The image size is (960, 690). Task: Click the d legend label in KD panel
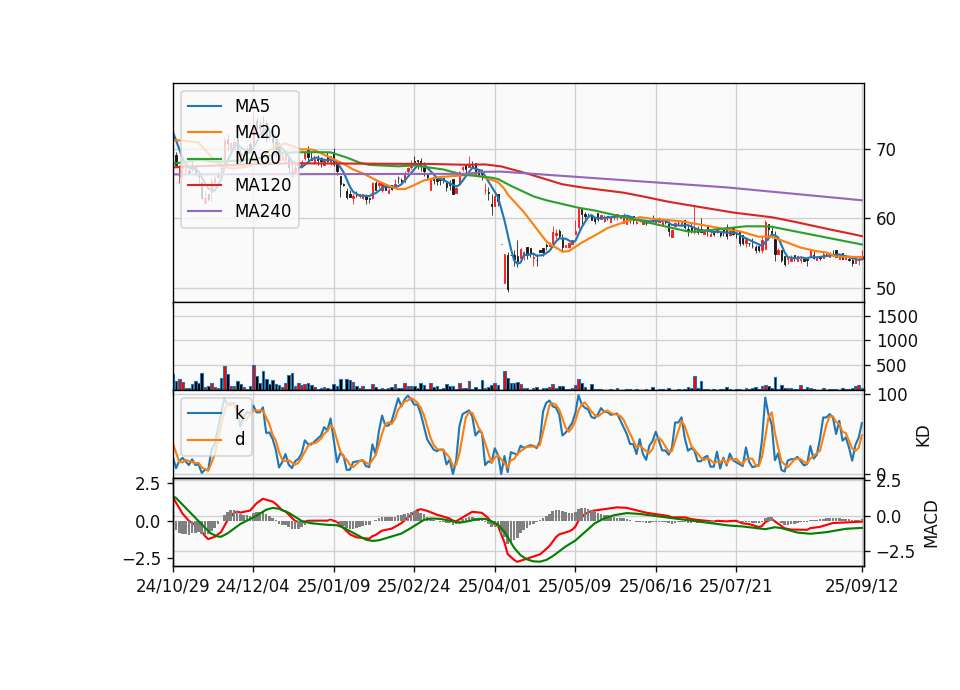pyautogui.click(x=240, y=439)
